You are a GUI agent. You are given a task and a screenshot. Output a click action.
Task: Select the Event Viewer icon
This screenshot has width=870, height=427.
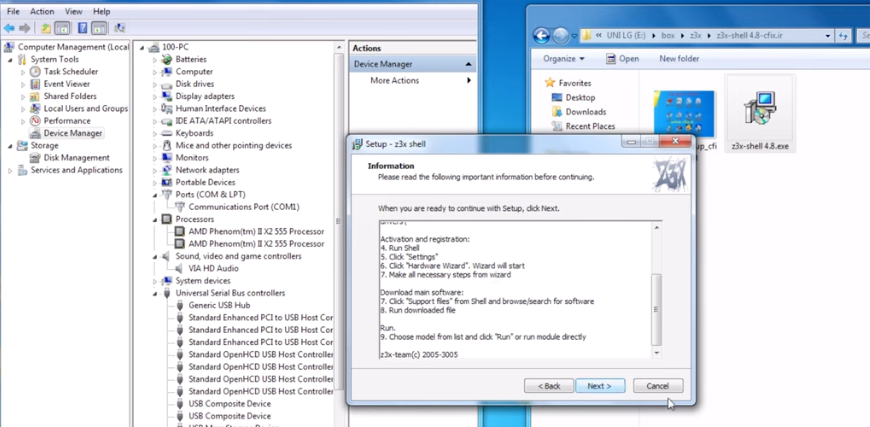click(x=35, y=84)
